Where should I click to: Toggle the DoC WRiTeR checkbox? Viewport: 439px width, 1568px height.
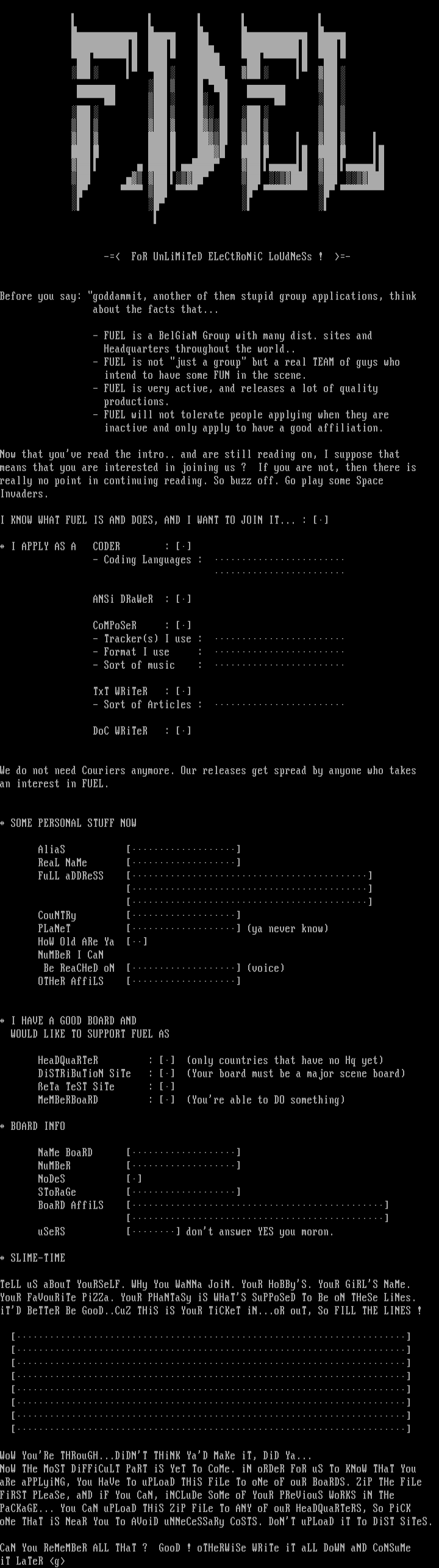coord(184,731)
